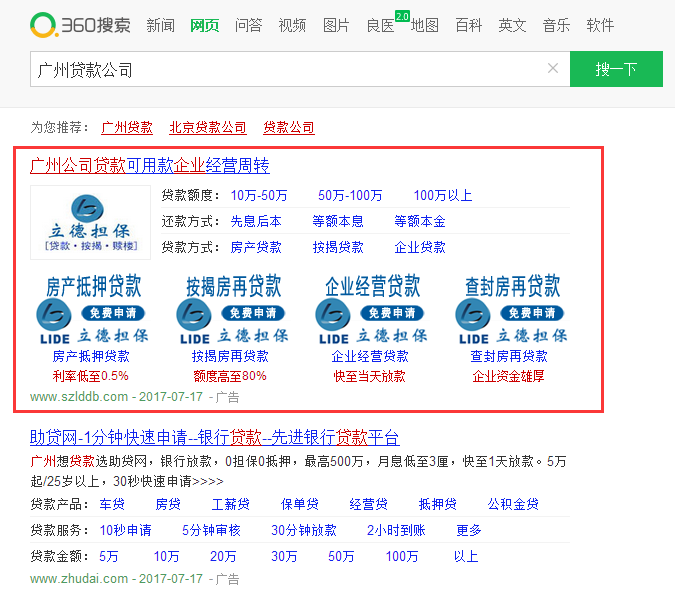This screenshot has height=600, width=675.
Task: Select repayment method 先息后本
Action: point(256,221)
